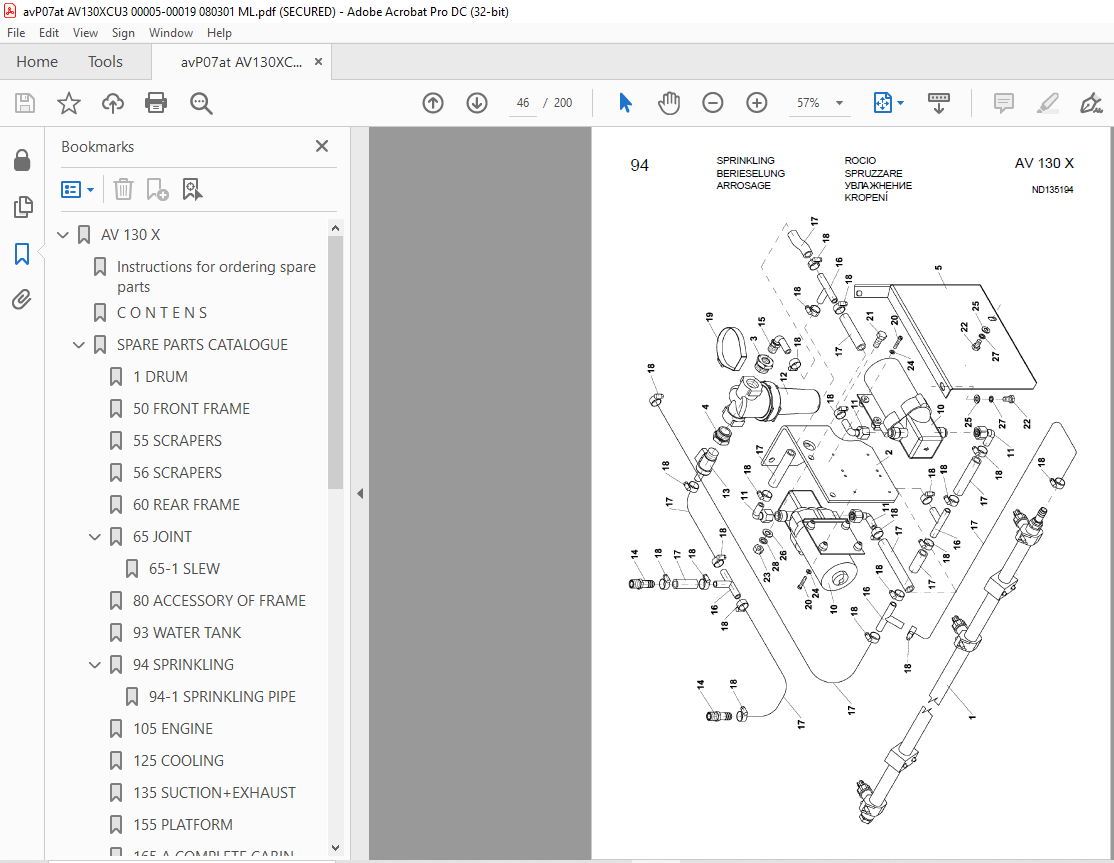Open the File menu

point(16,33)
